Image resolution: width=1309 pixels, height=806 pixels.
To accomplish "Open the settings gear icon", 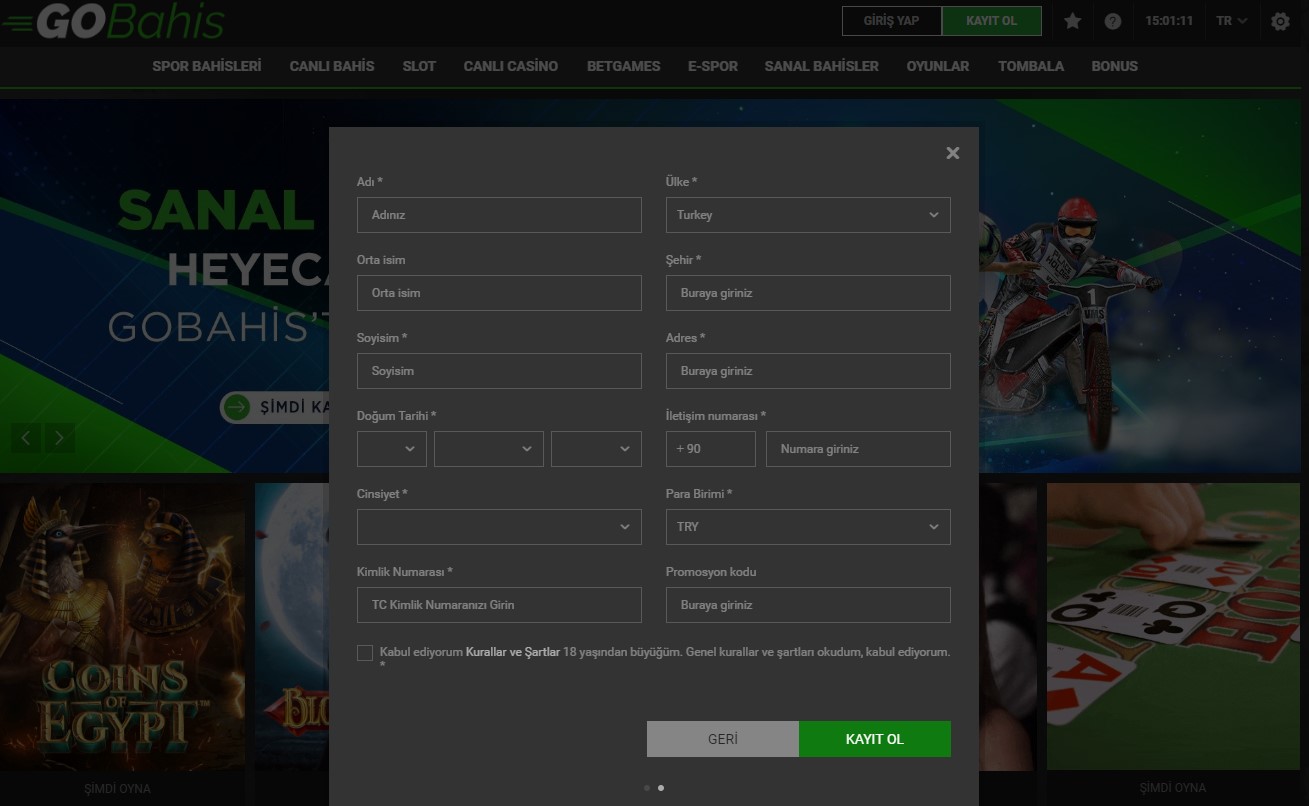I will [1280, 21].
